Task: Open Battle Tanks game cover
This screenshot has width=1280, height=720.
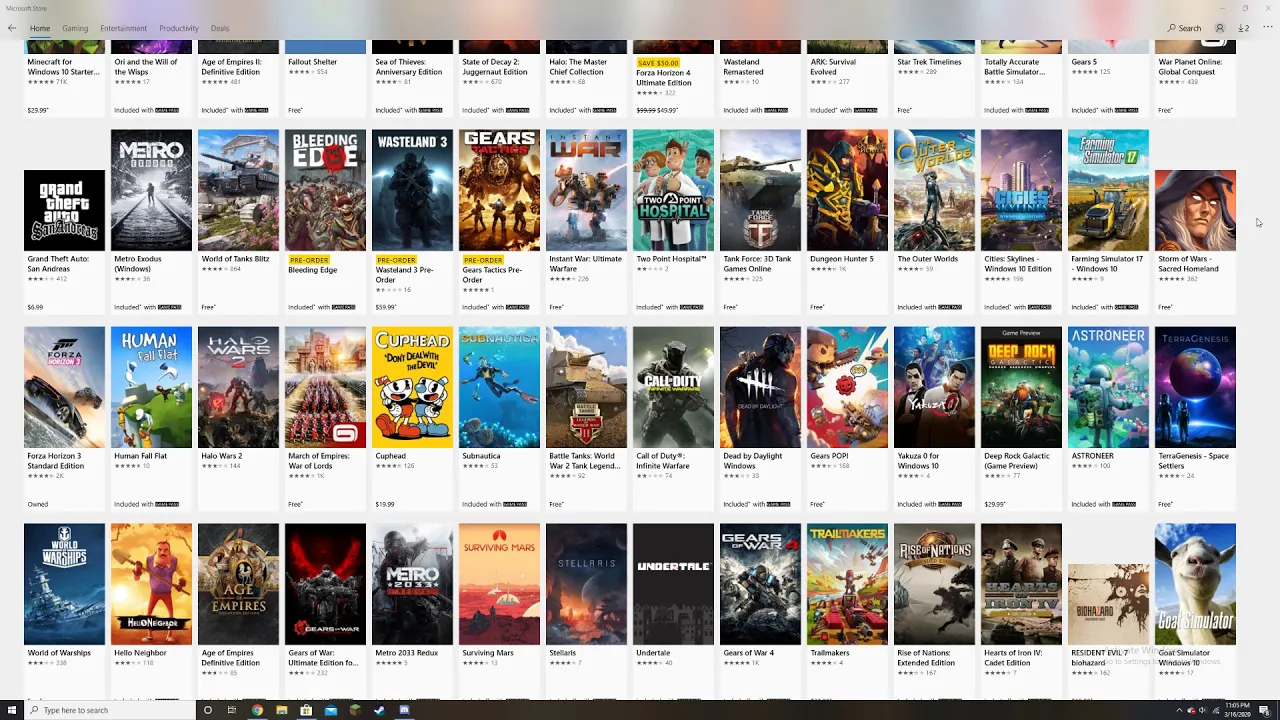Action: click(x=586, y=387)
